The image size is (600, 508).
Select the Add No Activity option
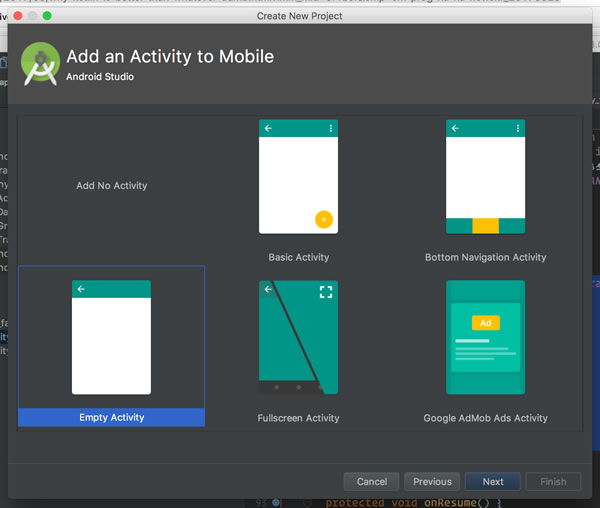tap(111, 186)
